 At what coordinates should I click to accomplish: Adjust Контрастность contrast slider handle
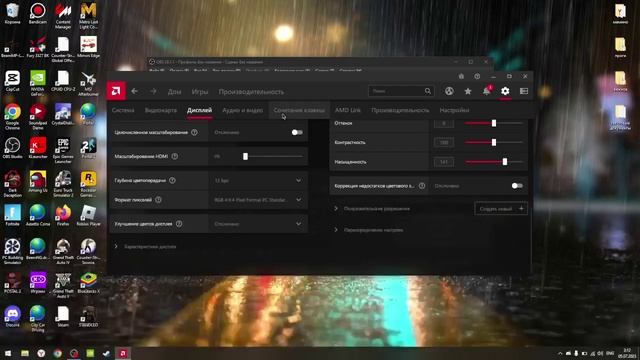494,142
